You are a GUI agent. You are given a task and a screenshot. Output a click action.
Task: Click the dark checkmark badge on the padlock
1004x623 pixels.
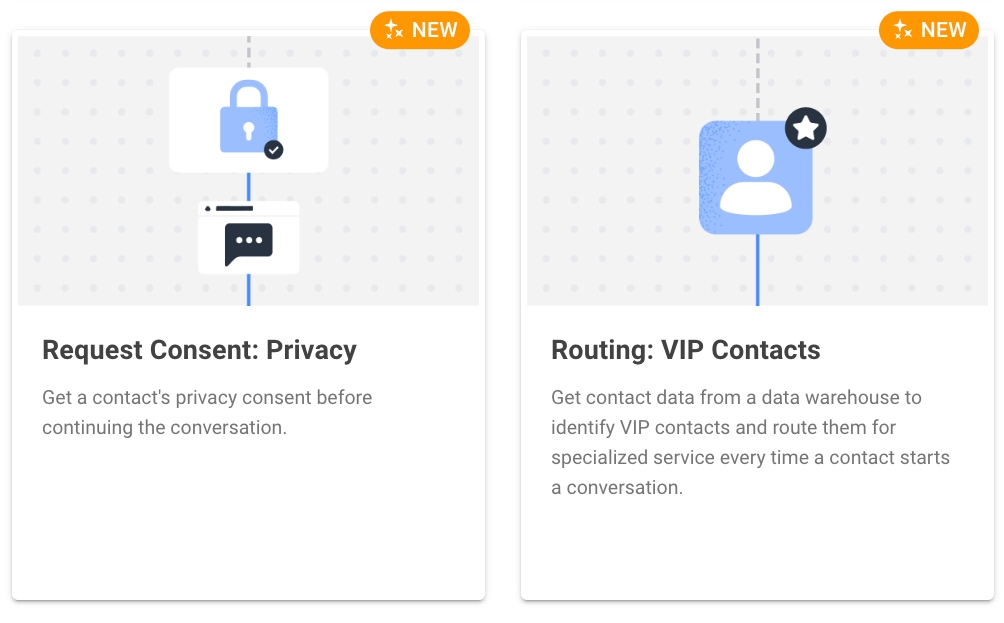273,150
